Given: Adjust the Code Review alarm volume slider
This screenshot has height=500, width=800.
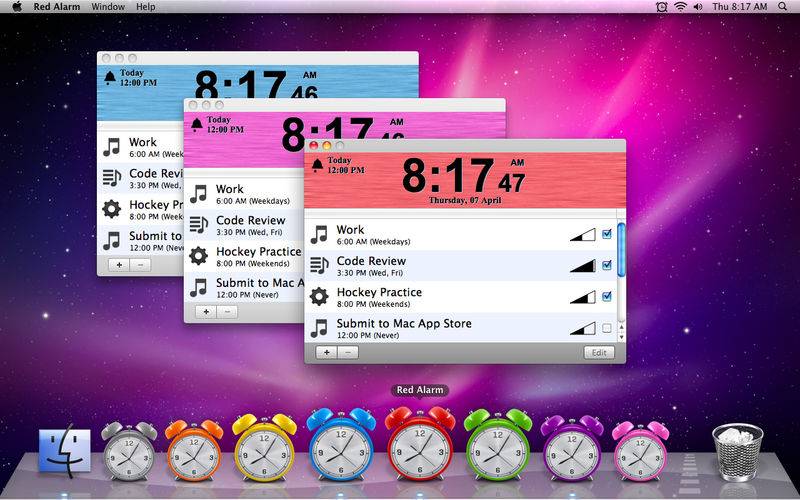Looking at the screenshot, I should [583, 266].
